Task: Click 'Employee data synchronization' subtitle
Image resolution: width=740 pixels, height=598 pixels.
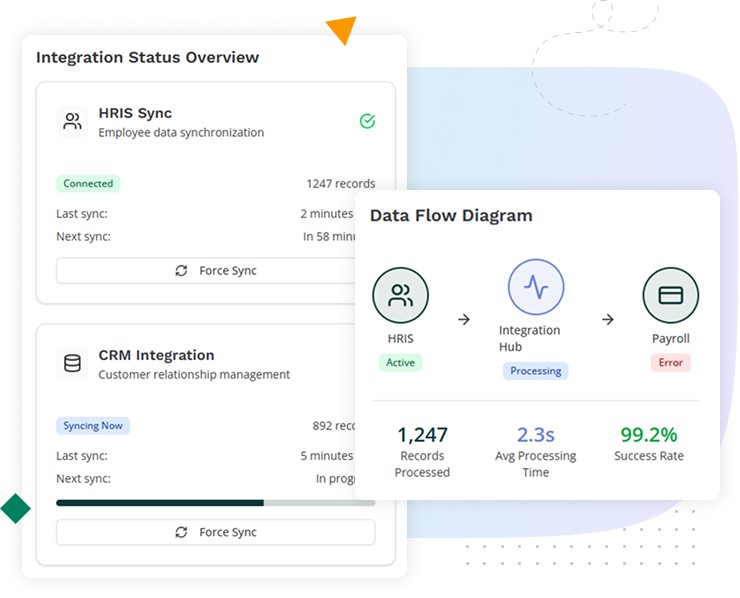Action: point(181,133)
